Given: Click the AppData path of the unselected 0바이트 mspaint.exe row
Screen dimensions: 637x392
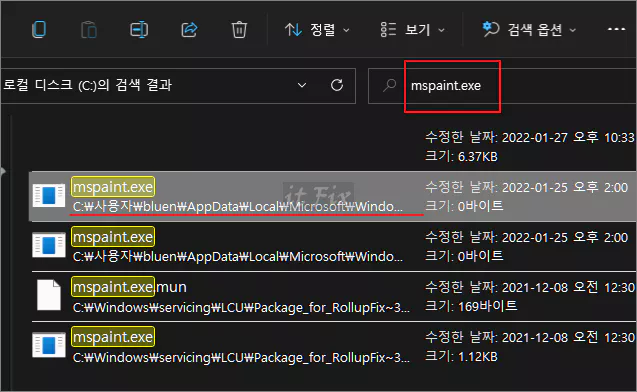Looking at the screenshot, I should click(x=238, y=257).
